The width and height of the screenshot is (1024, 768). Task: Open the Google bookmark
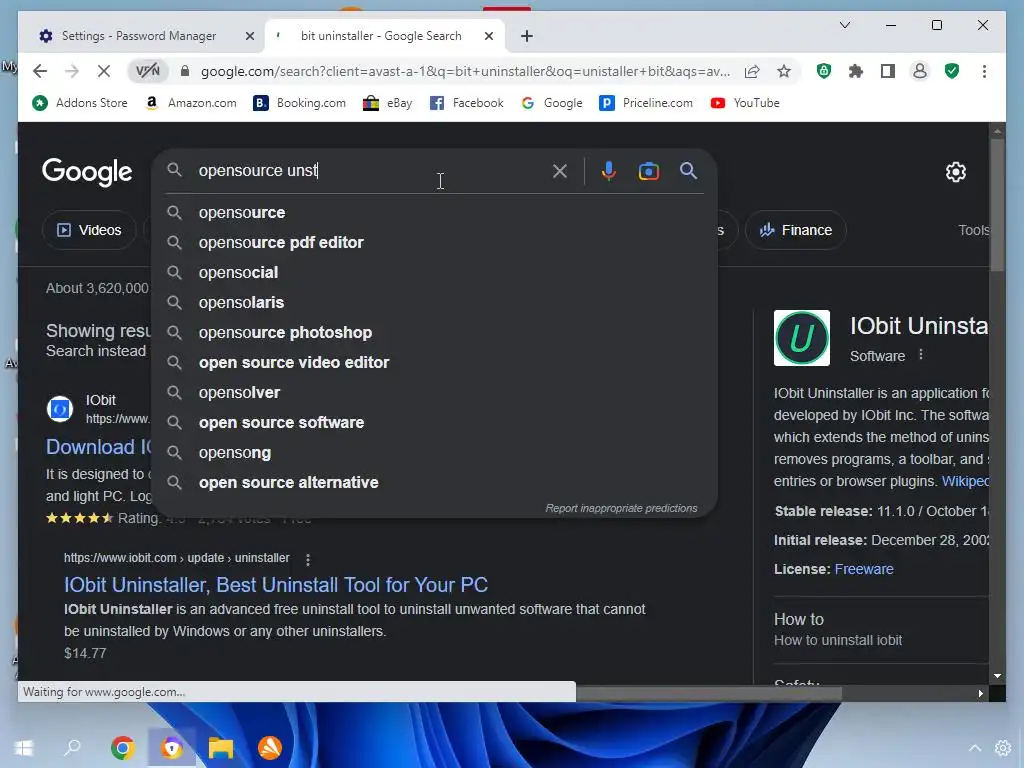tap(552, 103)
